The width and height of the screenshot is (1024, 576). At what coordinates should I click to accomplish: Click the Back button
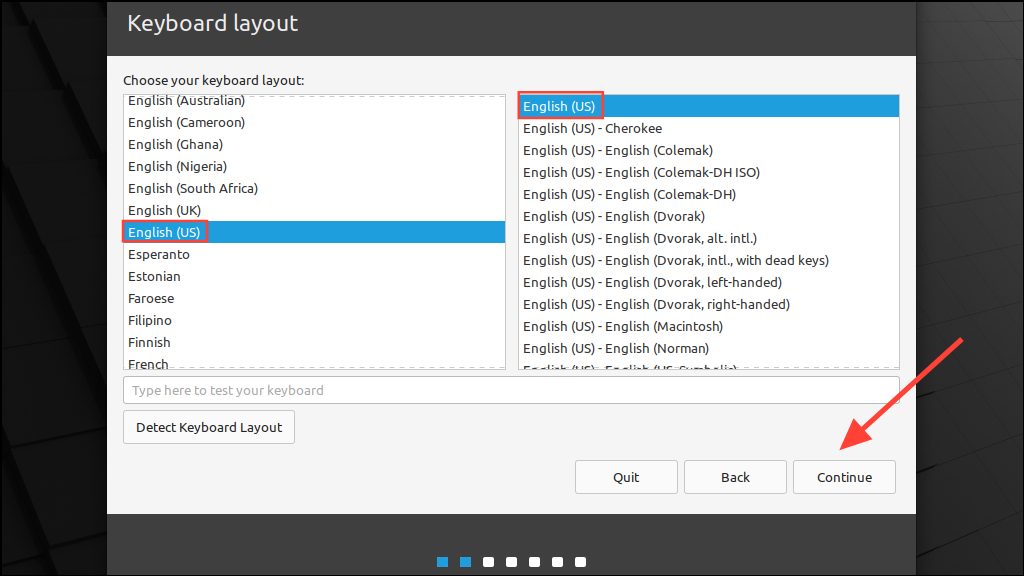tap(735, 477)
